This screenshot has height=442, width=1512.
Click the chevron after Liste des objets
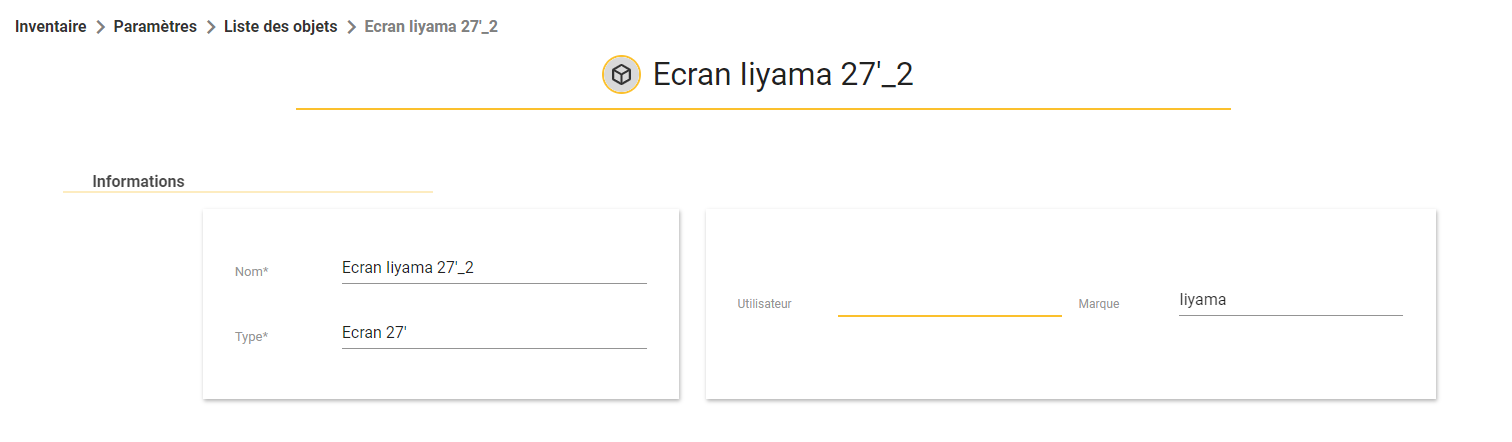(351, 27)
